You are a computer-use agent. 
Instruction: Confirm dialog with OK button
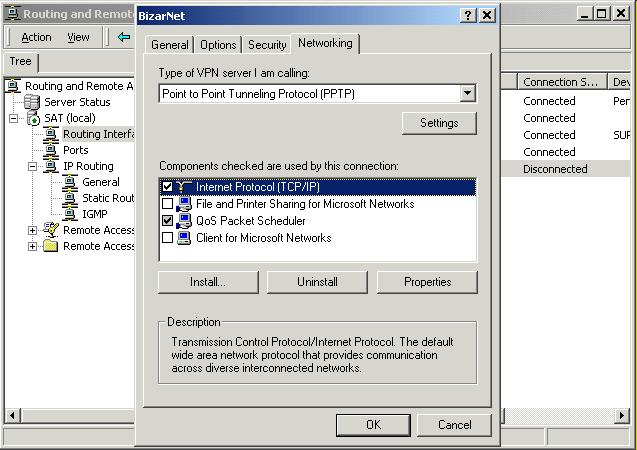click(x=373, y=425)
